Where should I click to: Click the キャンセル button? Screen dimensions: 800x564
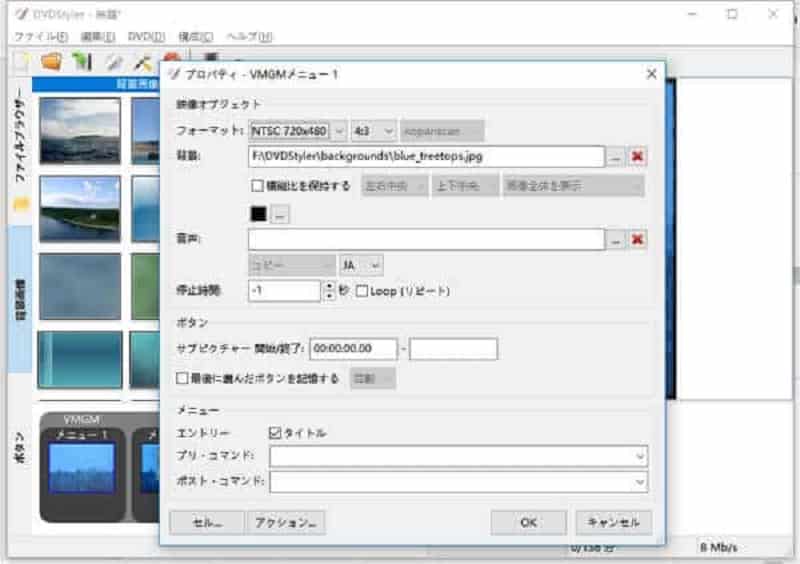tap(614, 523)
